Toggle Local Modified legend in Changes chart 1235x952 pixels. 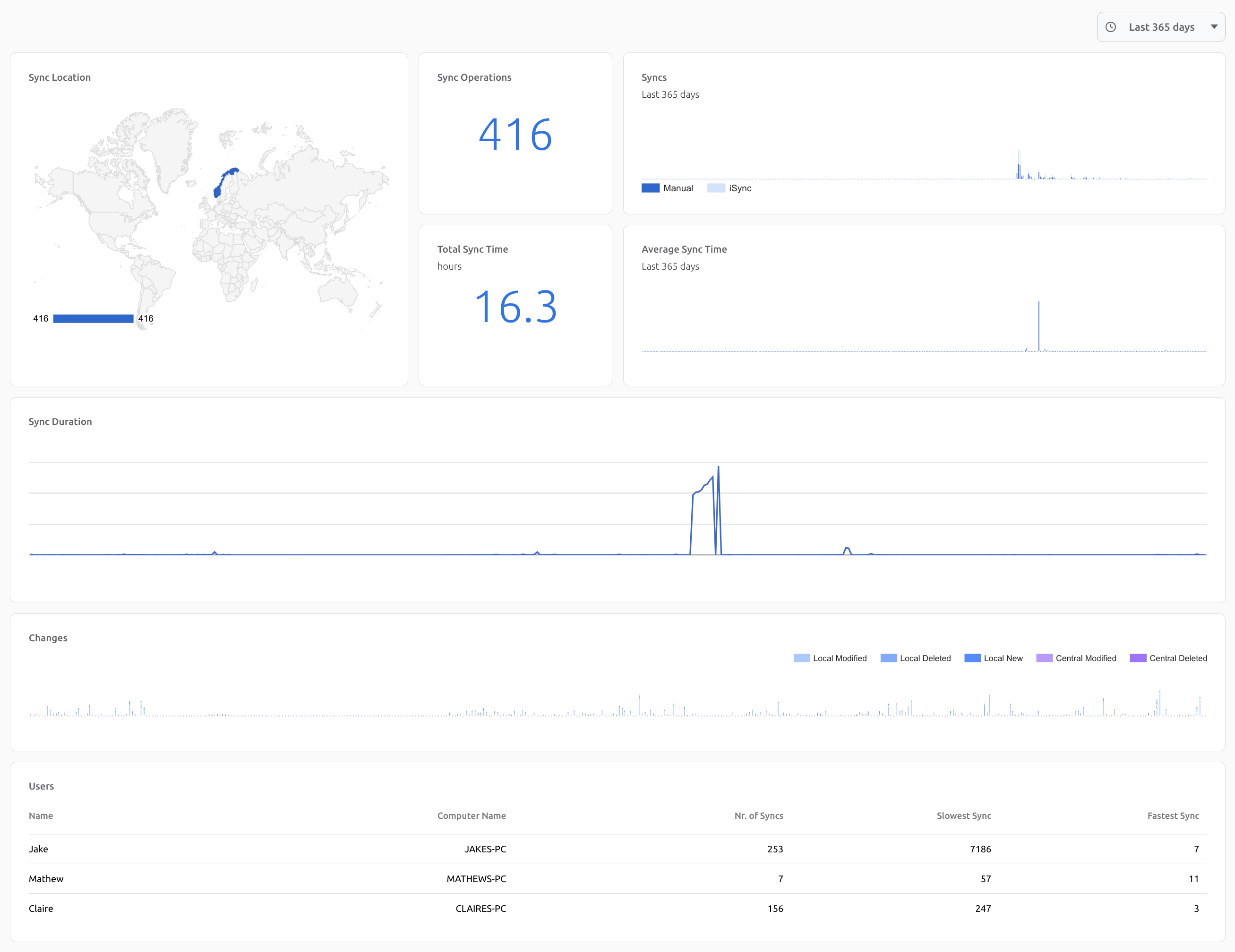pos(839,658)
